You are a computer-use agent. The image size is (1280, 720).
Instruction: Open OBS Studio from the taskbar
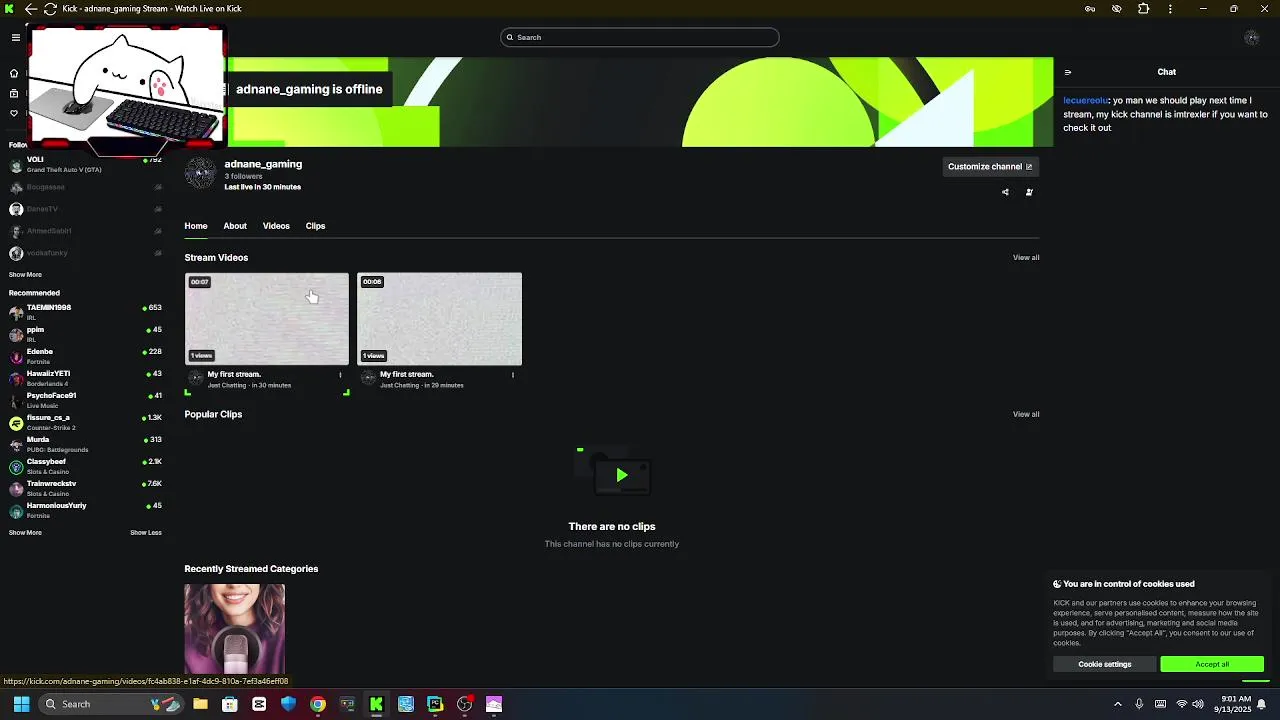[x=465, y=704]
